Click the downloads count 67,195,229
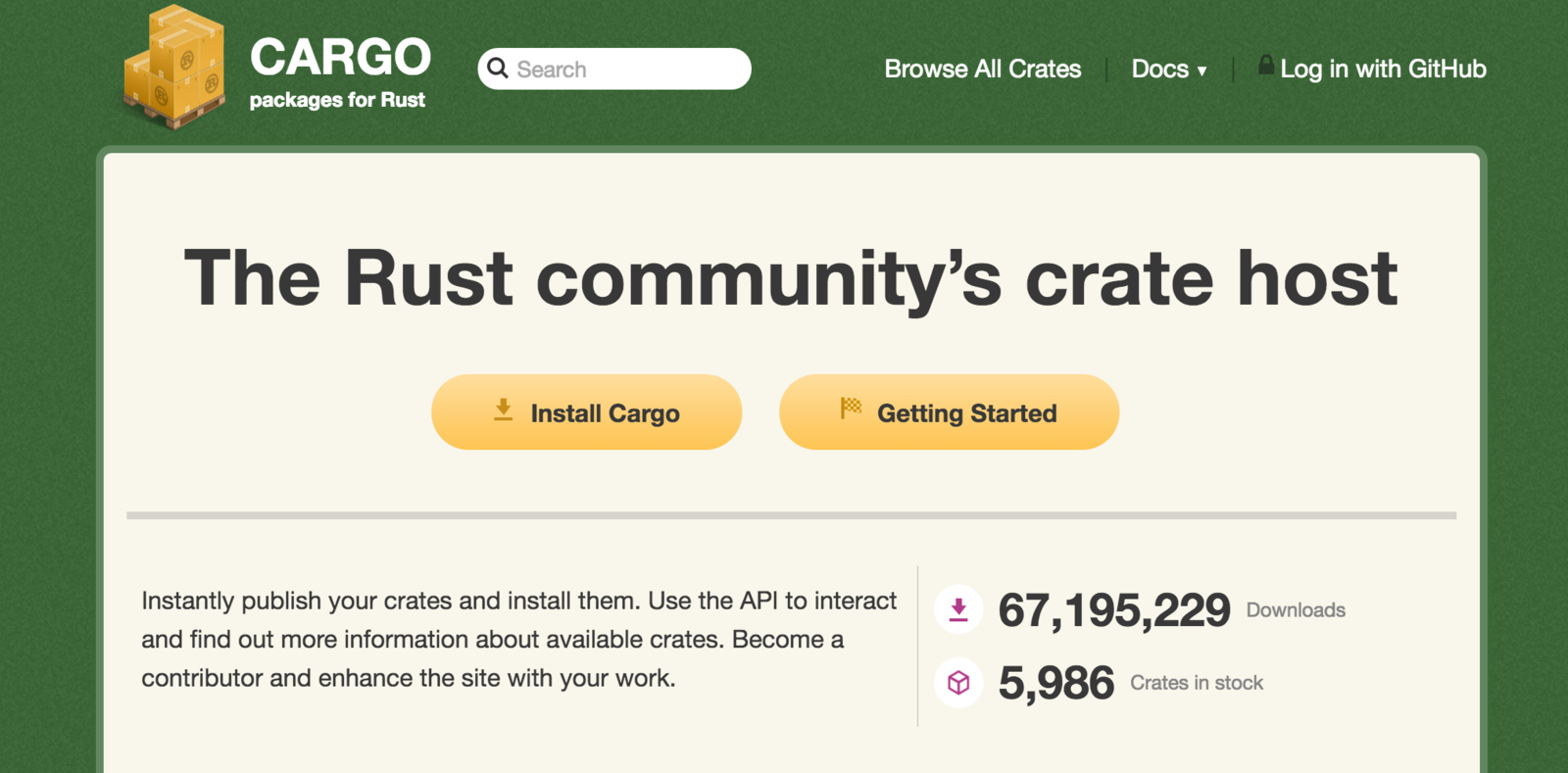The image size is (1568, 773). tap(1114, 610)
